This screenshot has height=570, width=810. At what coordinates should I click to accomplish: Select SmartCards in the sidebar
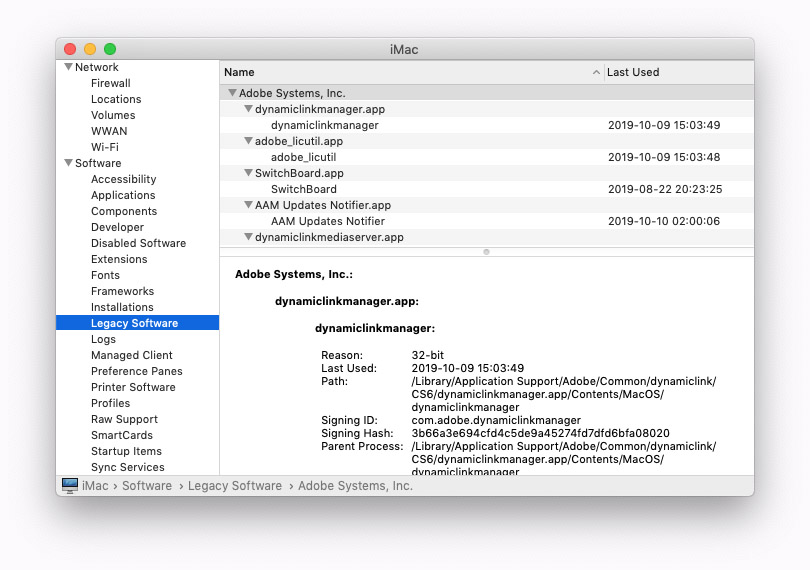coord(122,436)
